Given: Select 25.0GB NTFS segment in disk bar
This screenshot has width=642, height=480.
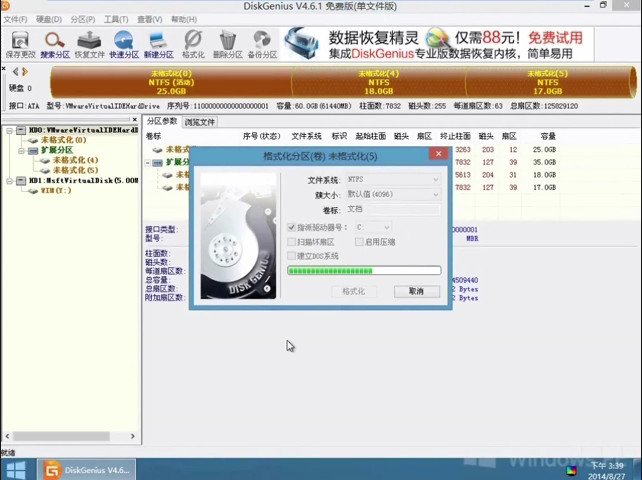Looking at the screenshot, I should tap(171, 82).
